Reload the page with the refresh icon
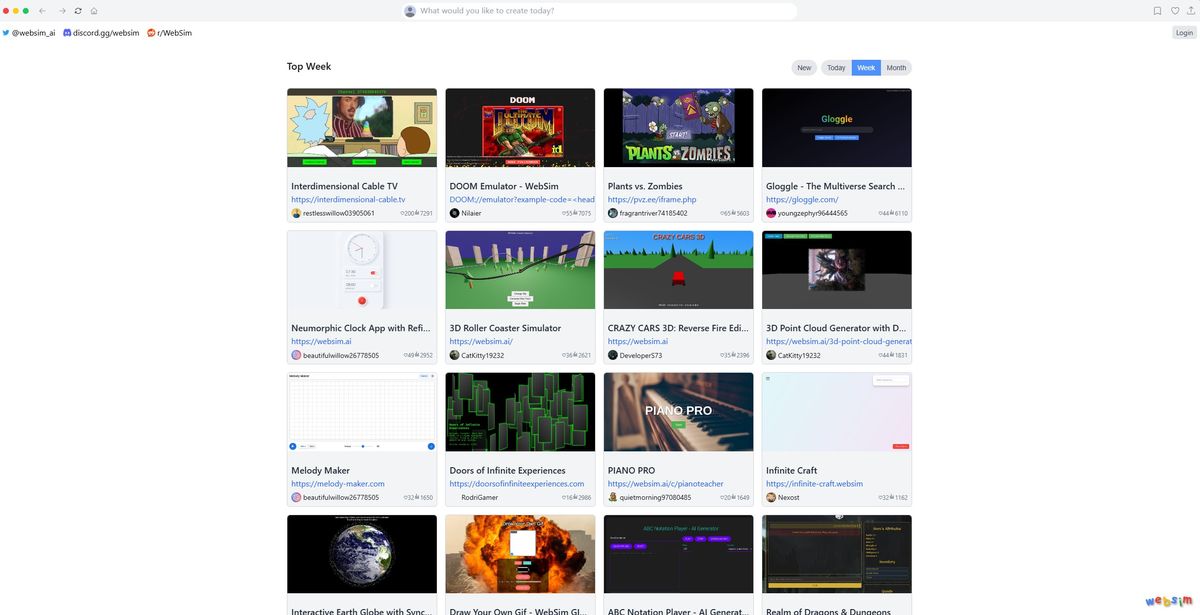The image size is (1200, 615). tap(78, 10)
